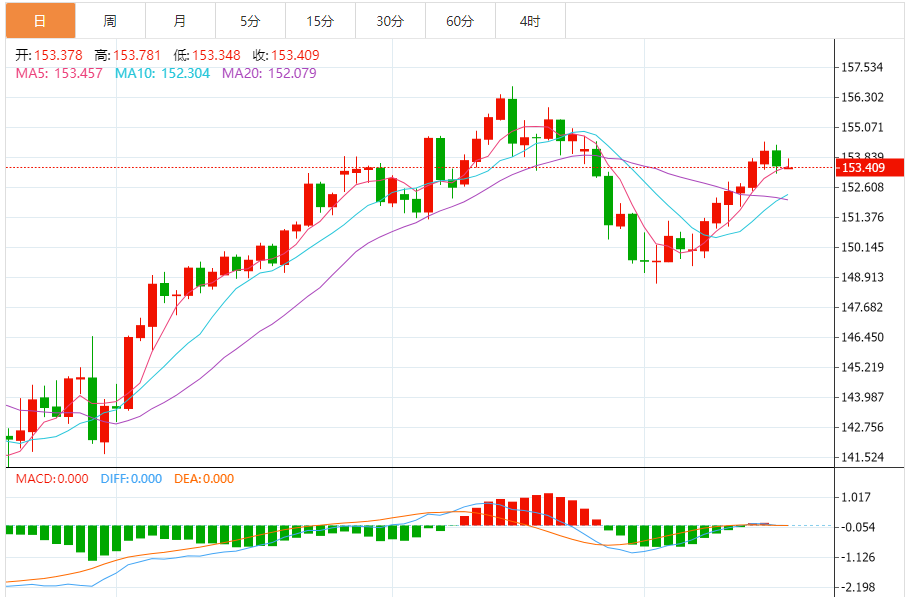Click the MA10 indicator label

(162, 73)
